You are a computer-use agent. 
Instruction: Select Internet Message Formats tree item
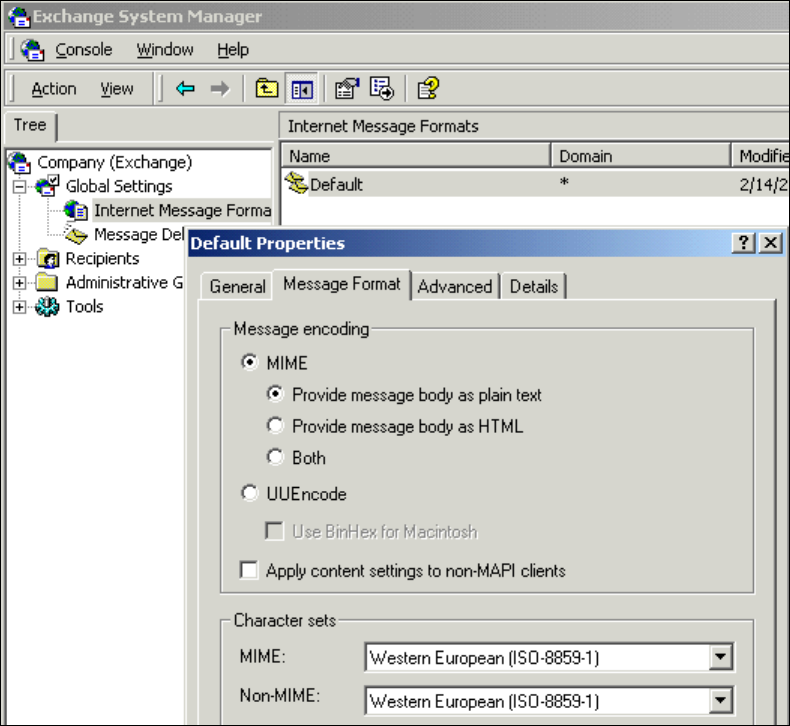[182, 211]
